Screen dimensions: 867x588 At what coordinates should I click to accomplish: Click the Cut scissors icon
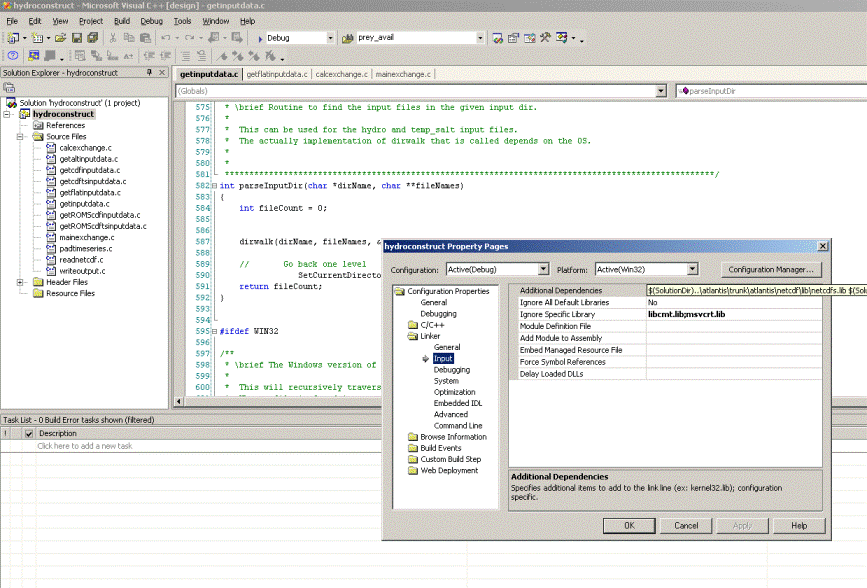point(114,38)
